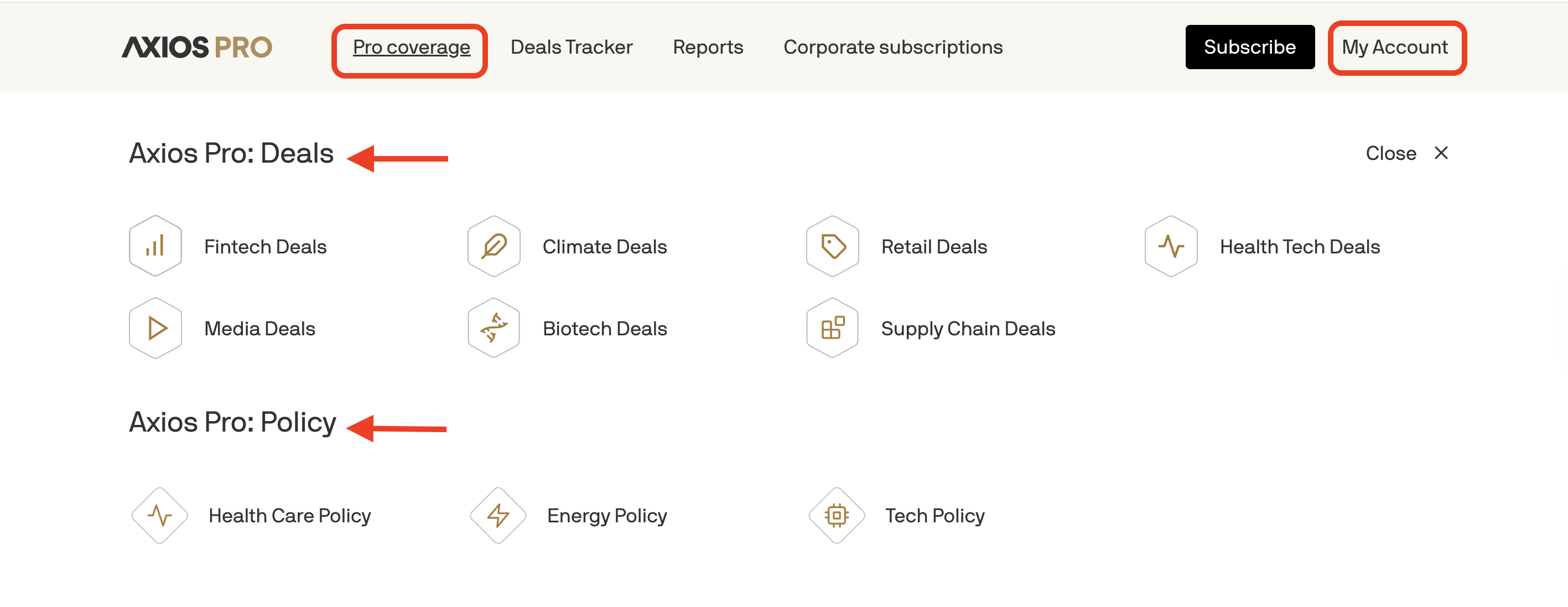Click the Climate Deals leaf icon

[x=494, y=246]
